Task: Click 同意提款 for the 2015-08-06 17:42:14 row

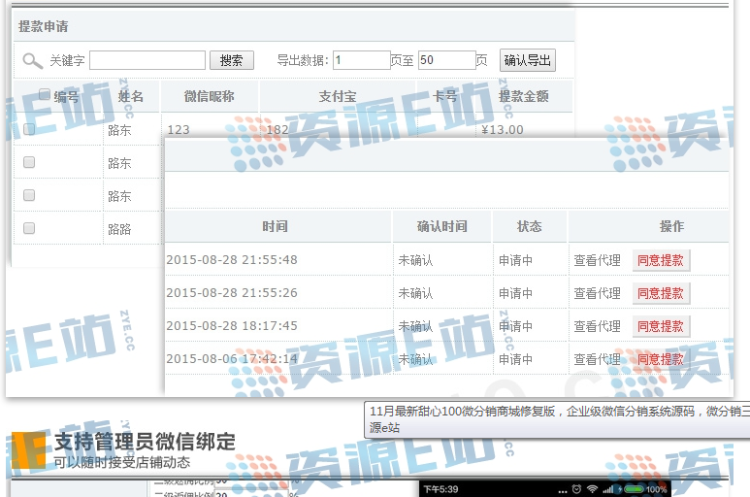Action: [661, 358]
